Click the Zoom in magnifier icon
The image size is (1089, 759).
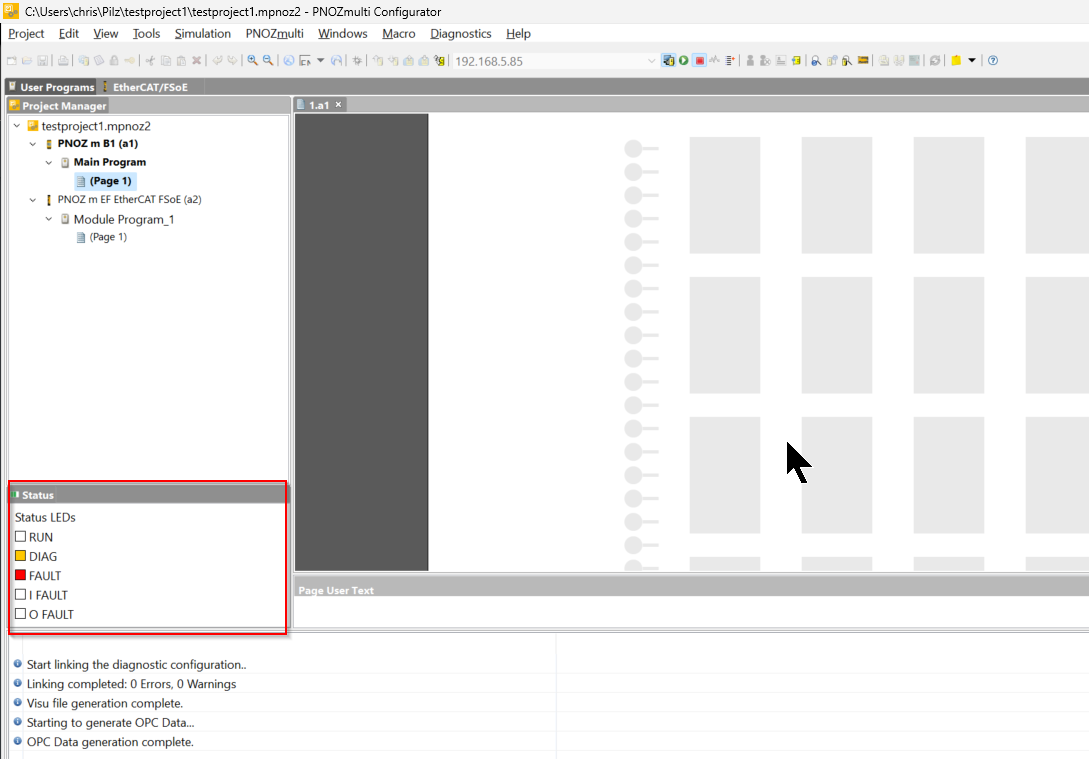253,60
